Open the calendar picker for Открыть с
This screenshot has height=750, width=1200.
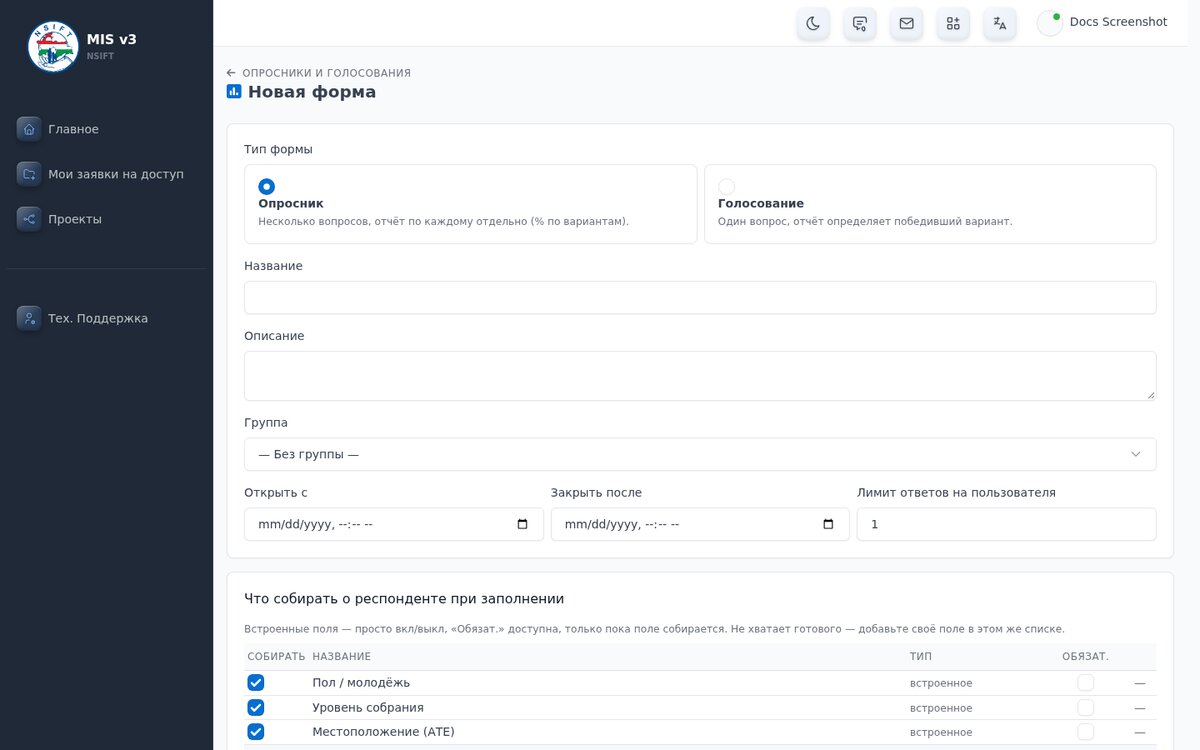(x=522, y=524)
